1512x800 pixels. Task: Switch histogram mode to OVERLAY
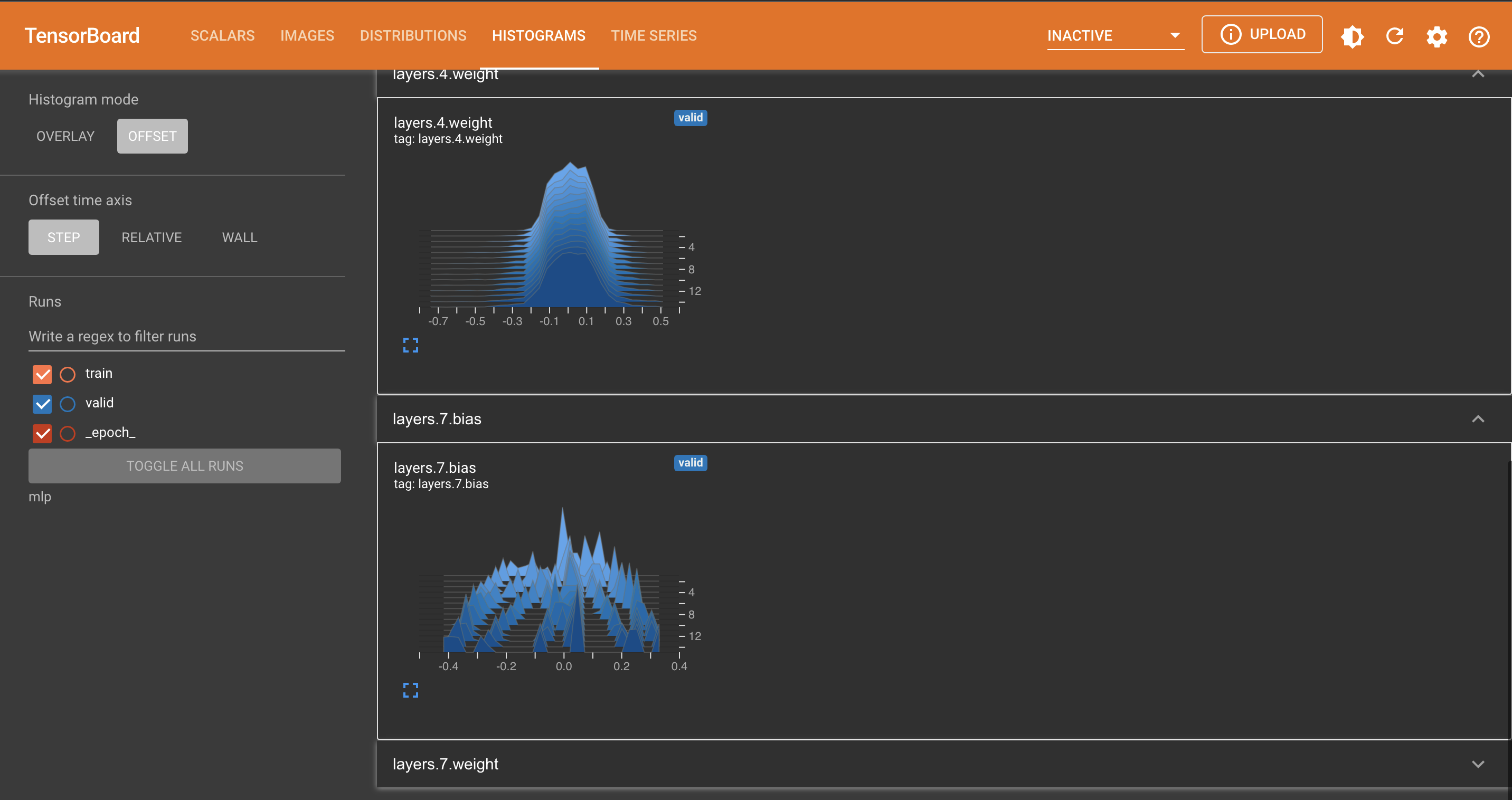pos(65,136)
